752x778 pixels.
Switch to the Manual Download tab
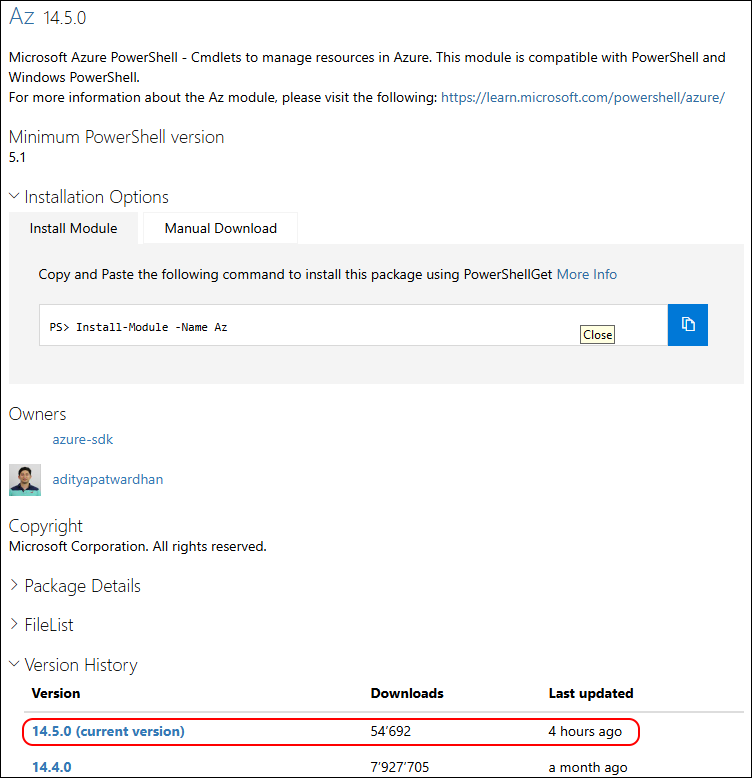[x=220, y=228]
